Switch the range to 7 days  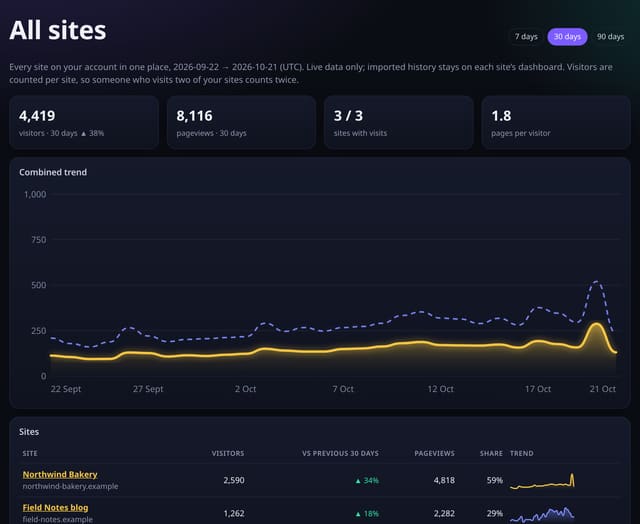(x=526, y=37)
